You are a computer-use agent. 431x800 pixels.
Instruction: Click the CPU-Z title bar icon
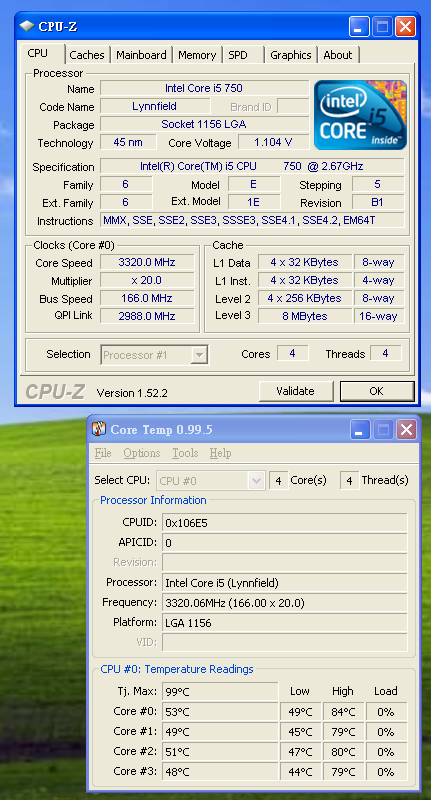pos(27,27)
